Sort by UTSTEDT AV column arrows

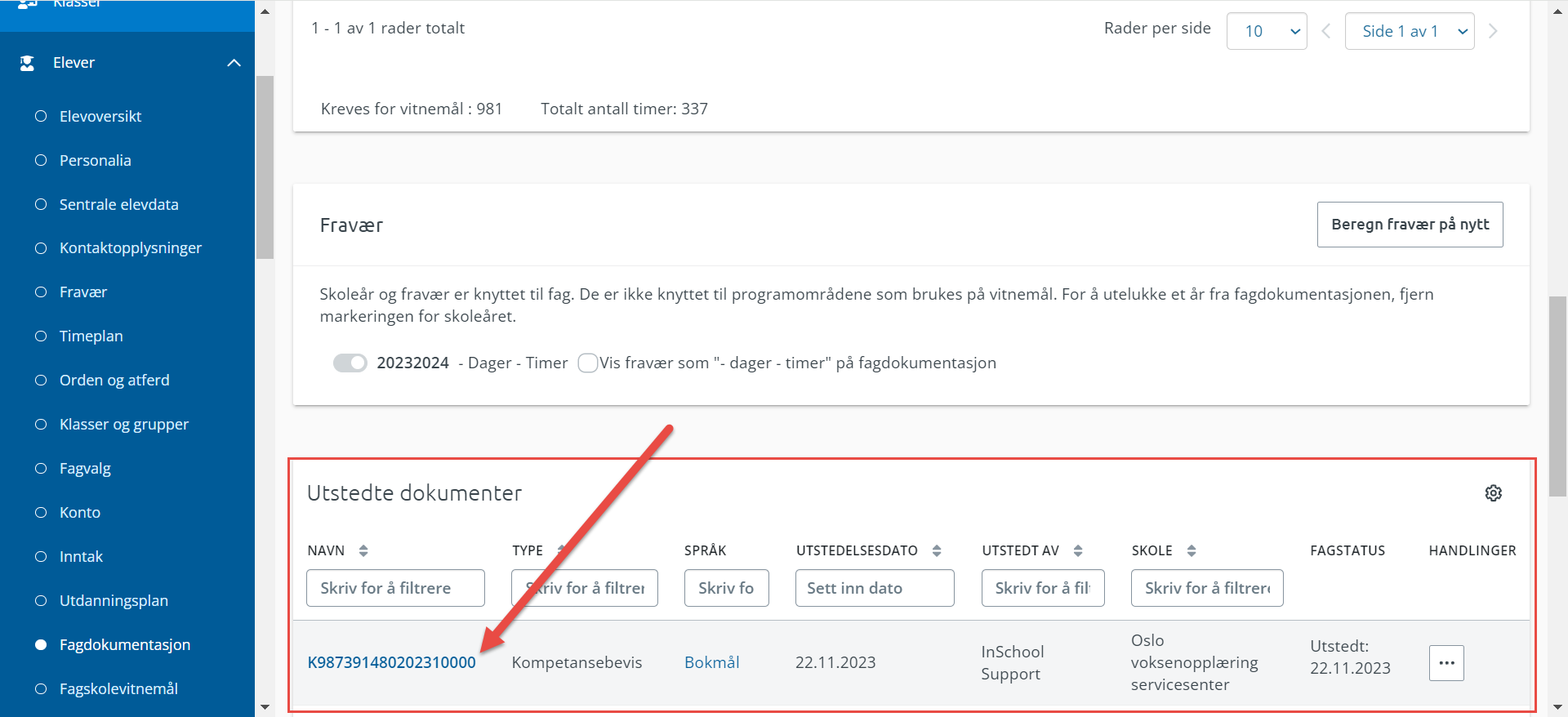click(1078, 551)
